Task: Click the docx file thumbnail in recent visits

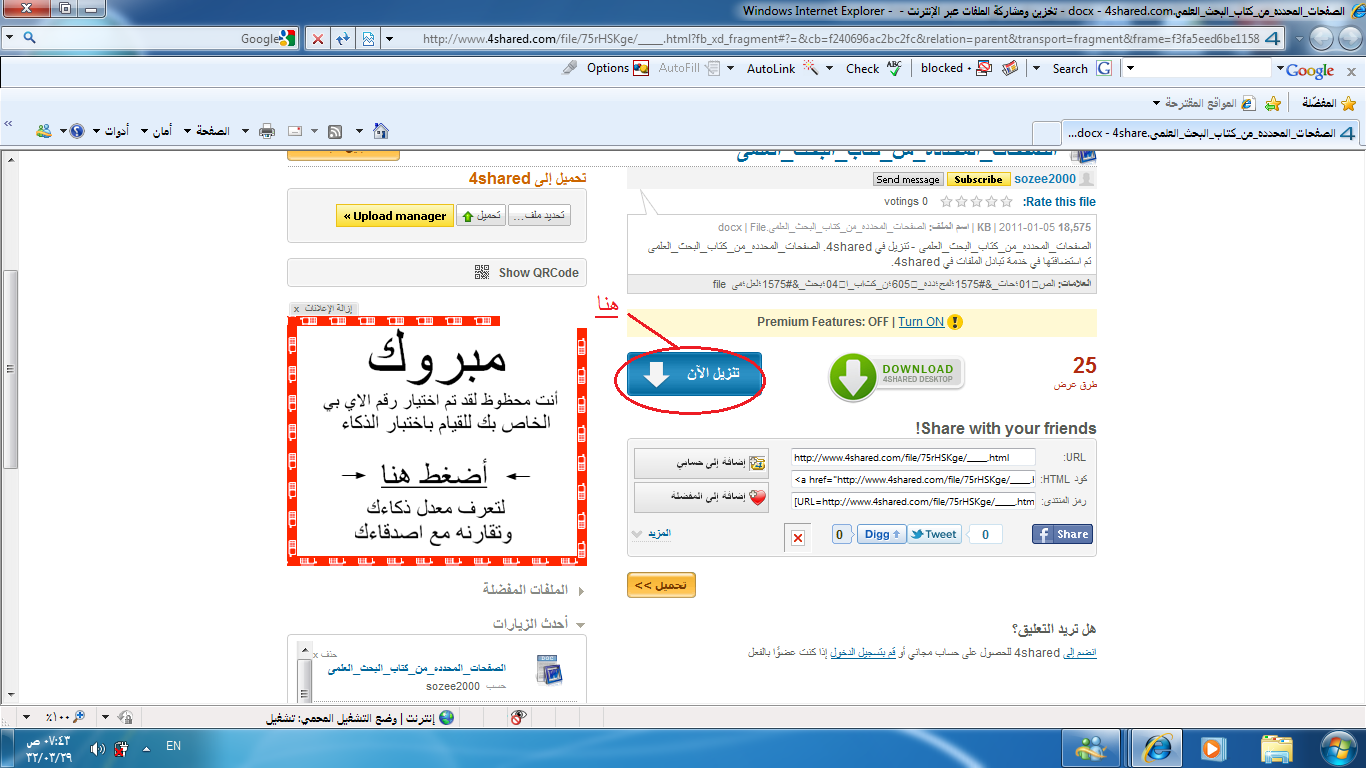Action: [548, 671]
